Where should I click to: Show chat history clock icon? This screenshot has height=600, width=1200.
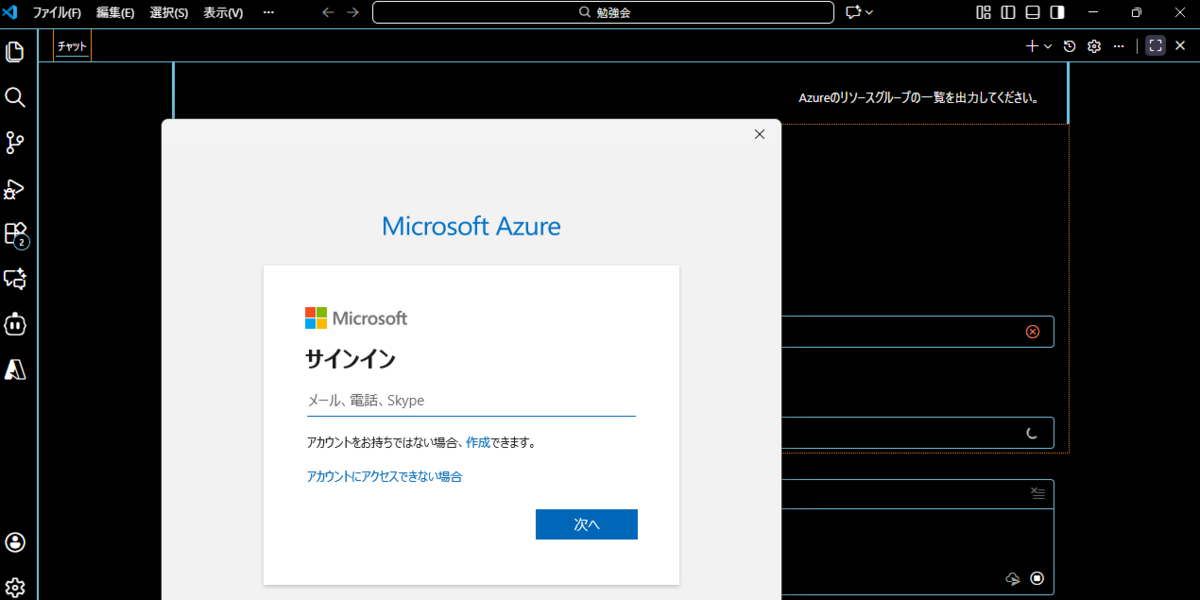(1069, 46)
